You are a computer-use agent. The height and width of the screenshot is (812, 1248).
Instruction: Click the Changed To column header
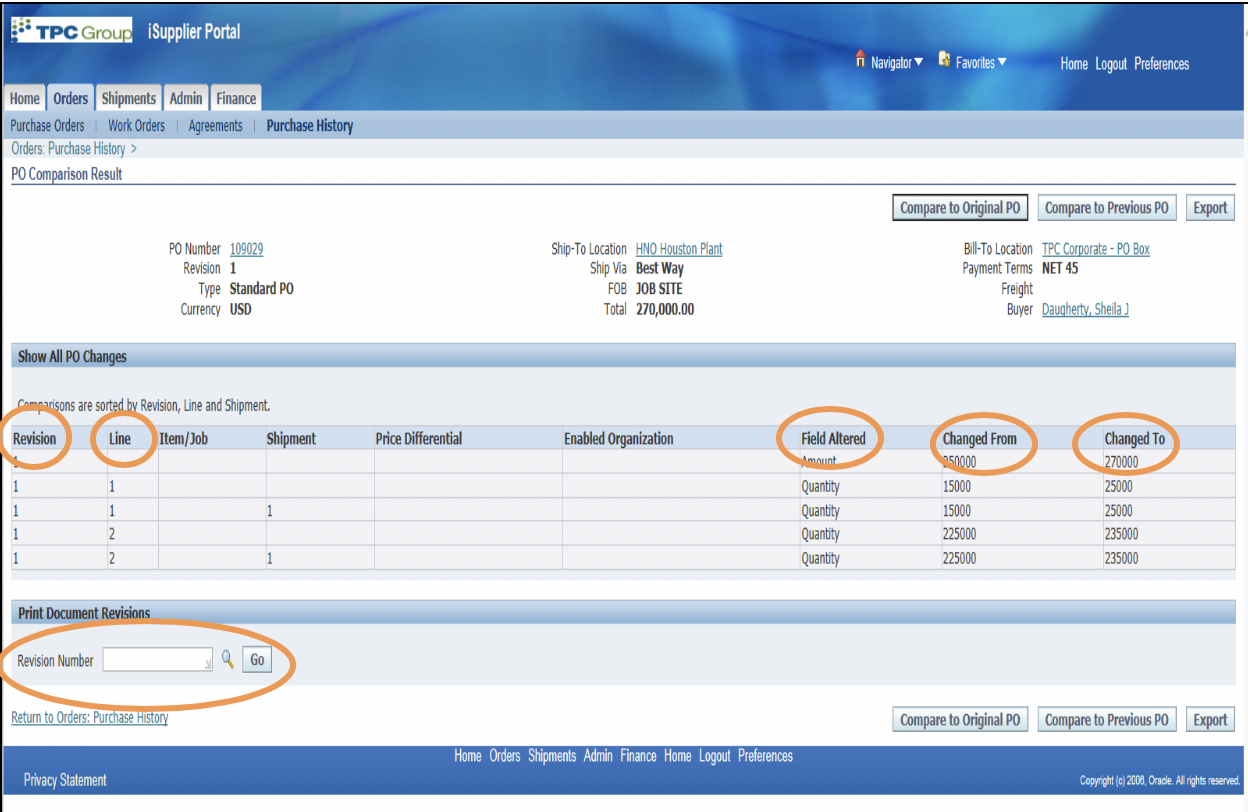(x=1135, y=438)
